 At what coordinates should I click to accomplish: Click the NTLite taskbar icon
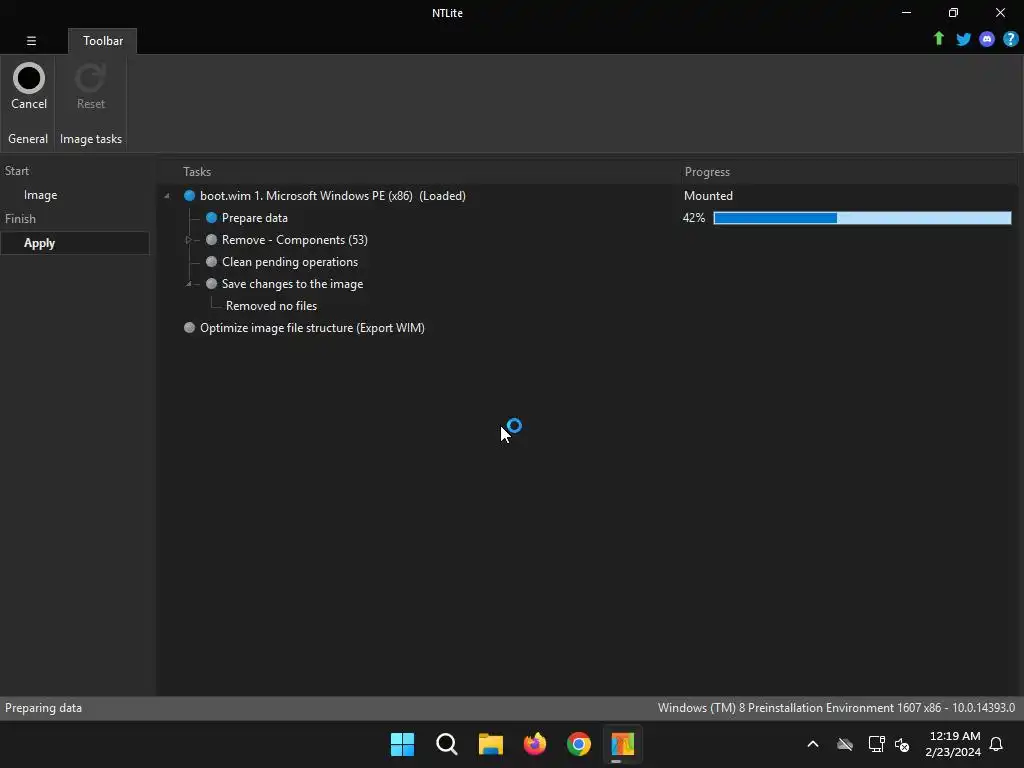click(623, 744)
